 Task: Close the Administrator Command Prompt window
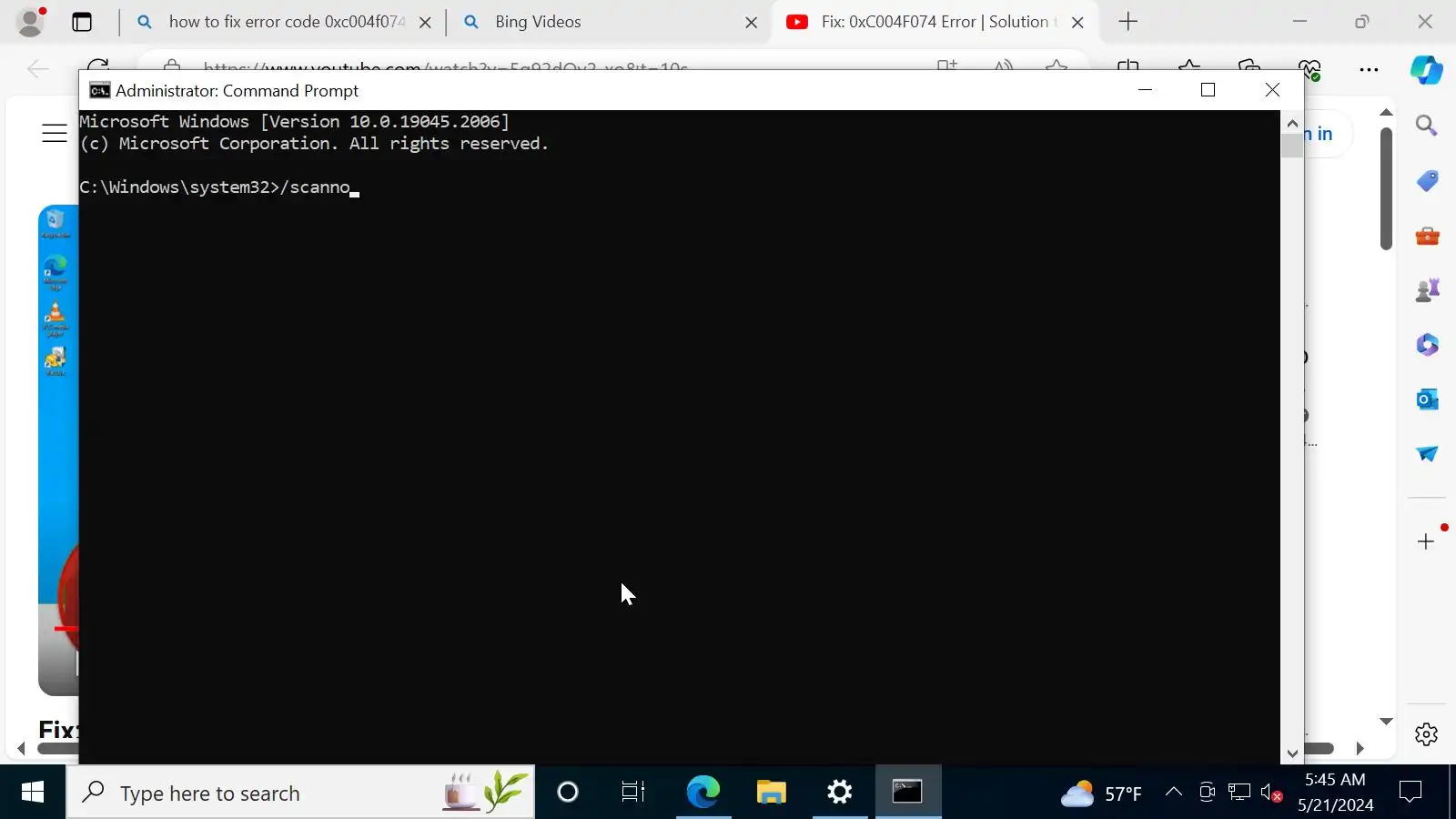(1272, 90)
